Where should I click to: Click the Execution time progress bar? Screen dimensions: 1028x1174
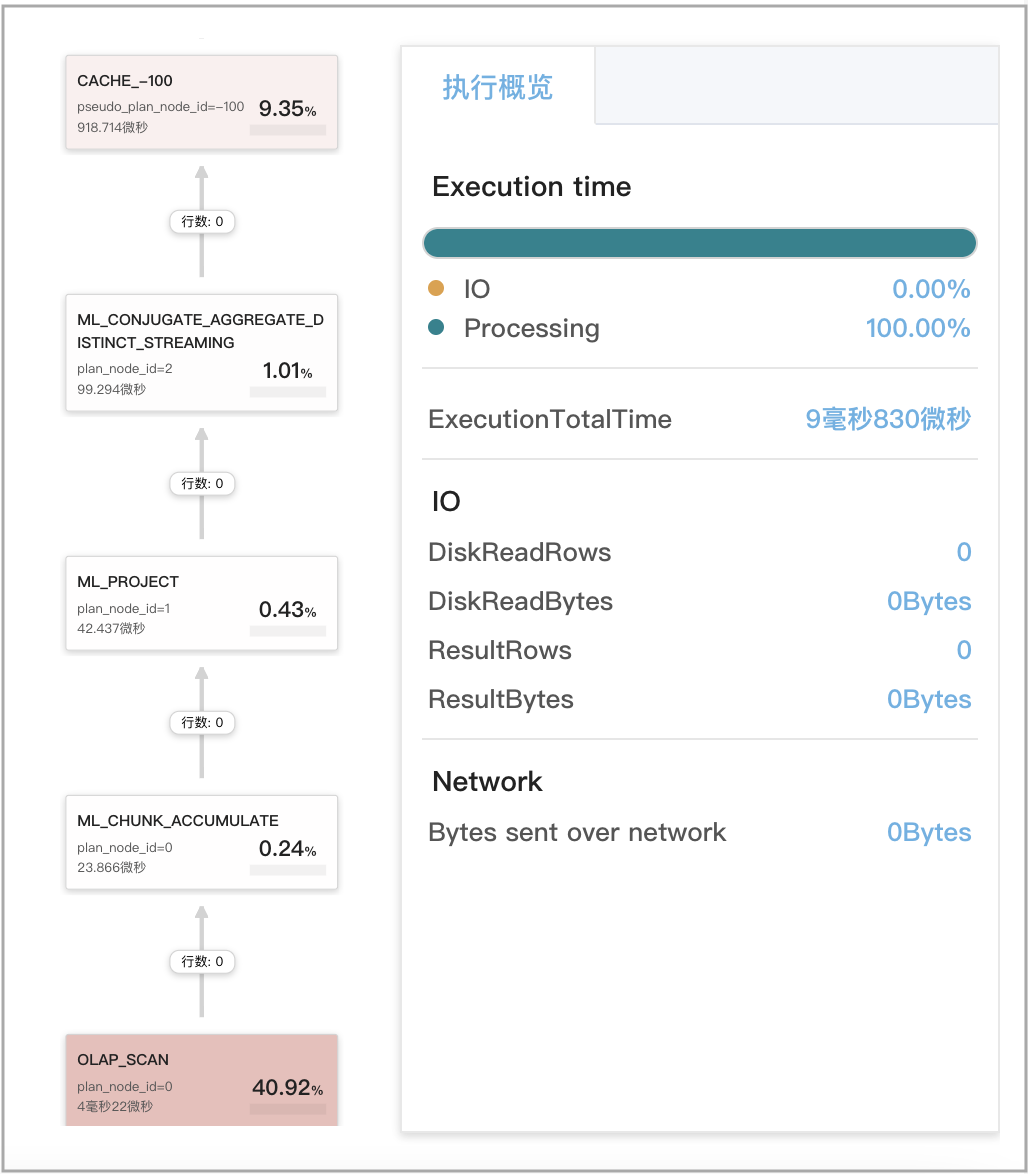[699, 243]
